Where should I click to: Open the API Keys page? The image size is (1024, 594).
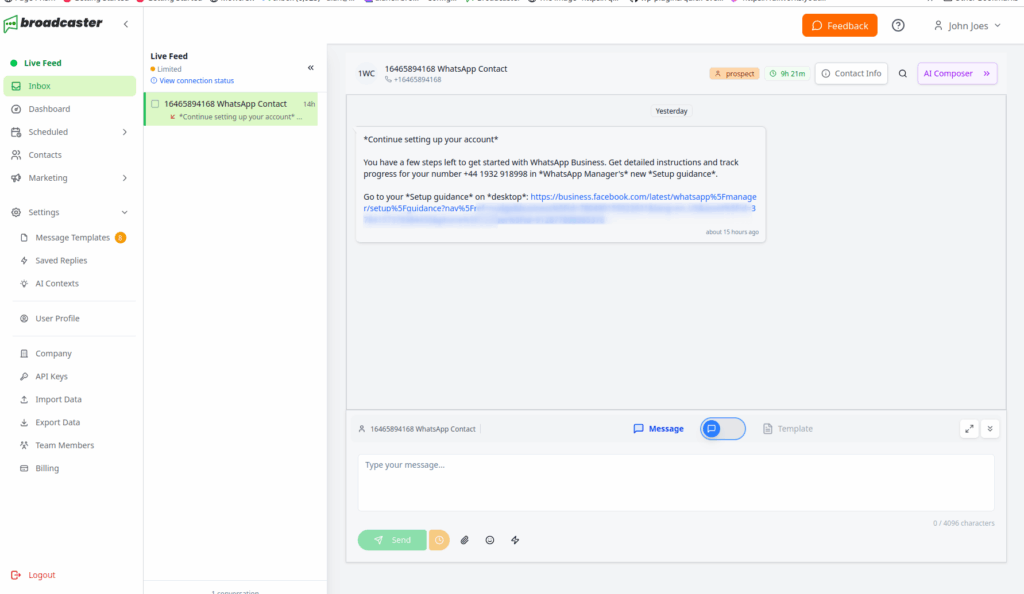[x=51, y=376]
